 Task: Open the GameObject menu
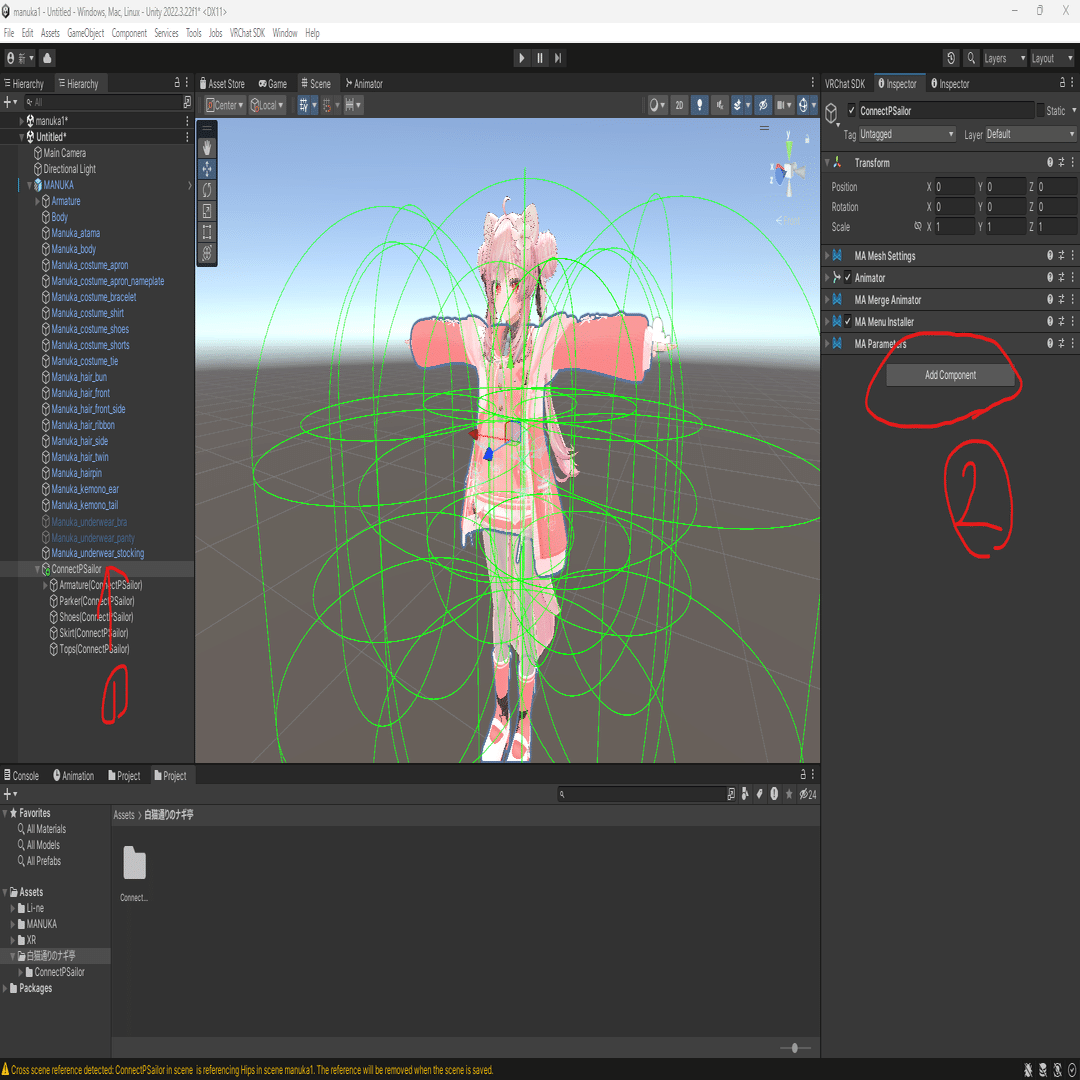pyautogui.click(x=85, y=33)
